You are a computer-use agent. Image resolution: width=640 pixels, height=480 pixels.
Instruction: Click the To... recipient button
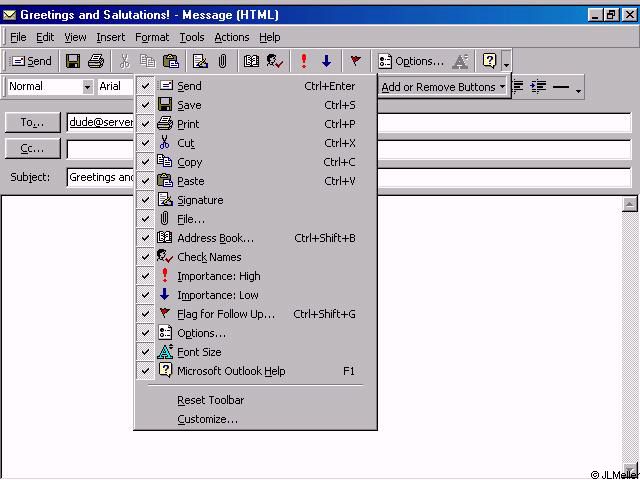32,123
